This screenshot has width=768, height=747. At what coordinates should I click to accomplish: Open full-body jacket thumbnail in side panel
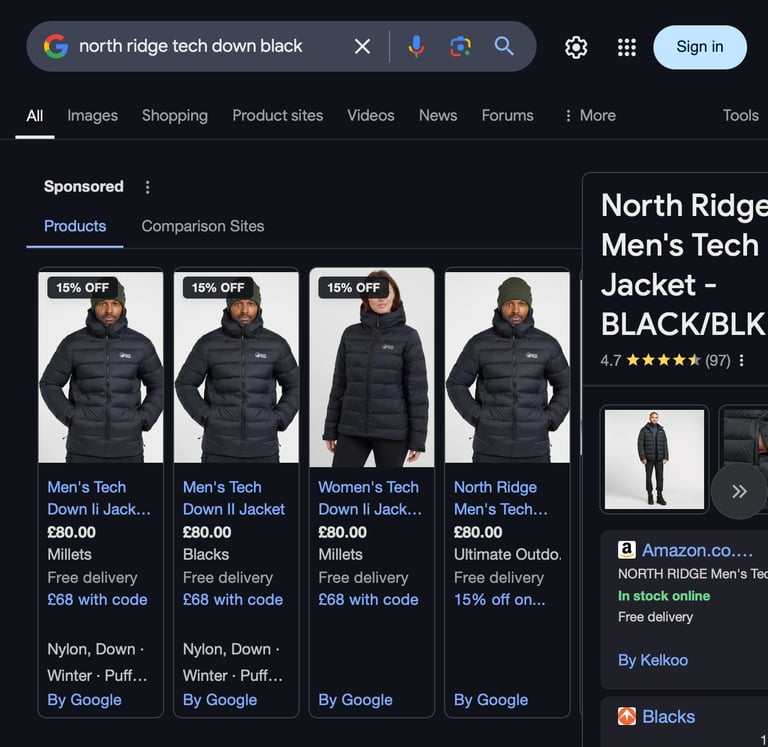654,459
